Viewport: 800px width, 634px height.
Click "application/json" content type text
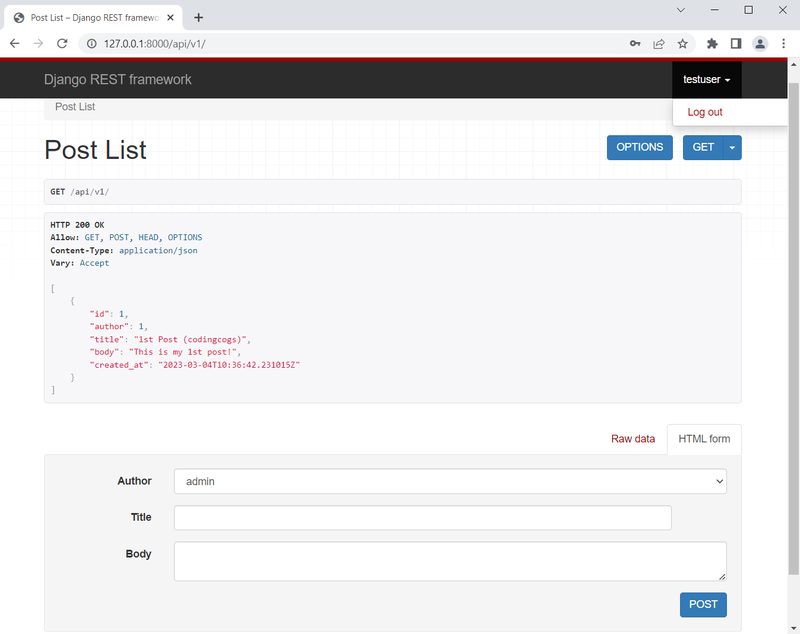(x=158, y=250)
